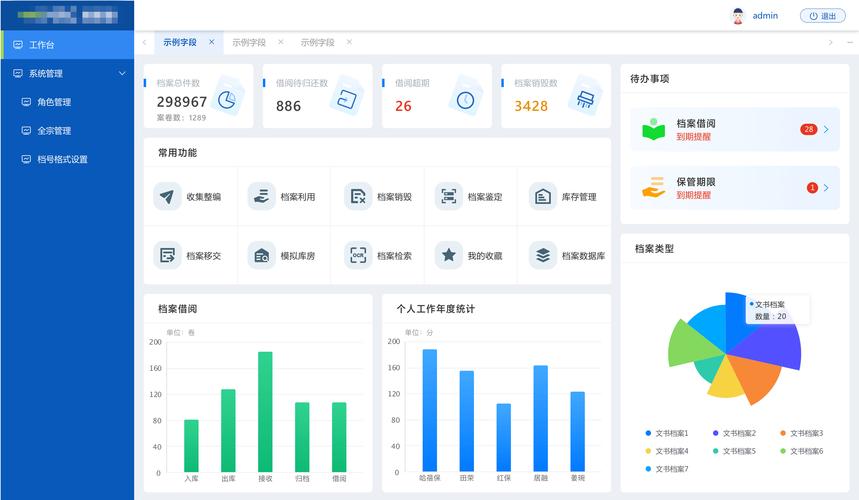The width and height of the screenshot is (859, 500).
Task: Click the clock icon in 借阅超期 card
Action: pos(466,99)
